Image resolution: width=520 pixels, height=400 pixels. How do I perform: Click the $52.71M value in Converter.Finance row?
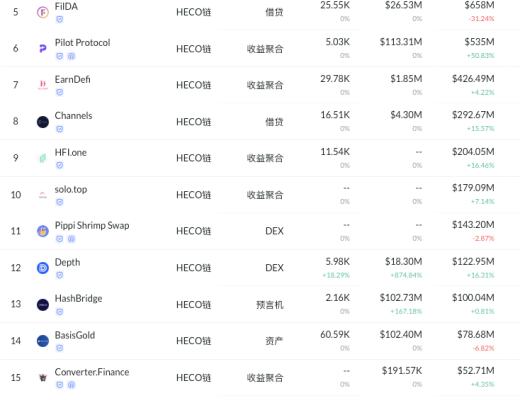[476, 370]
